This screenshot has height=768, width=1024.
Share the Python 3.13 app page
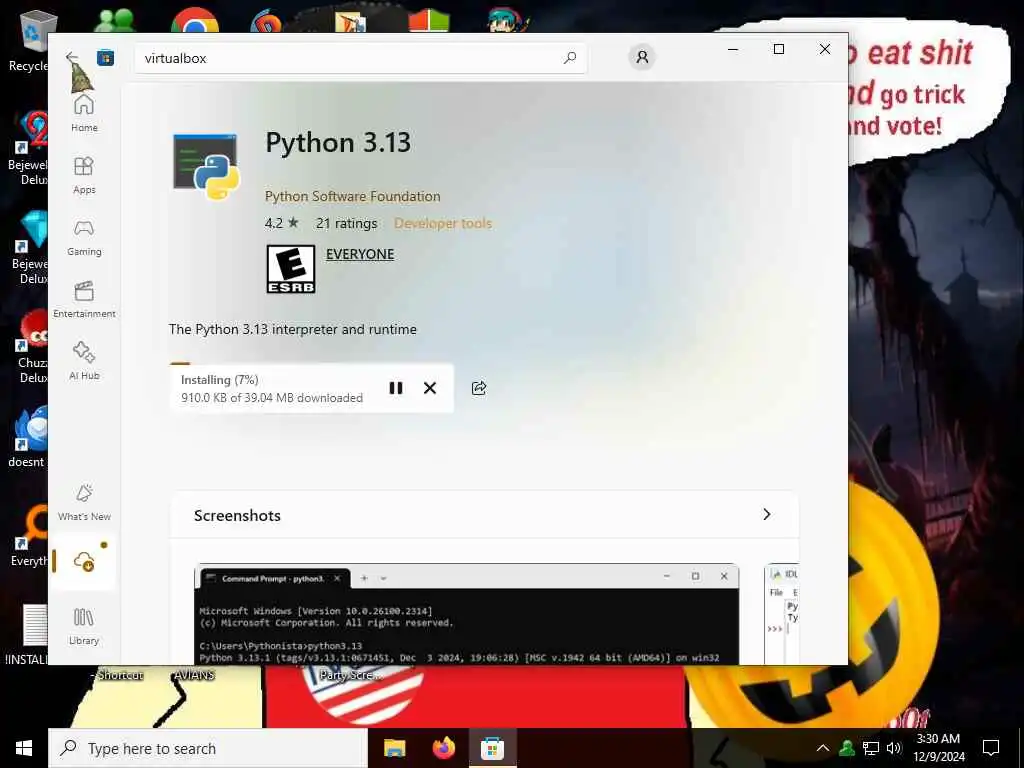click(x=479, y=388)
